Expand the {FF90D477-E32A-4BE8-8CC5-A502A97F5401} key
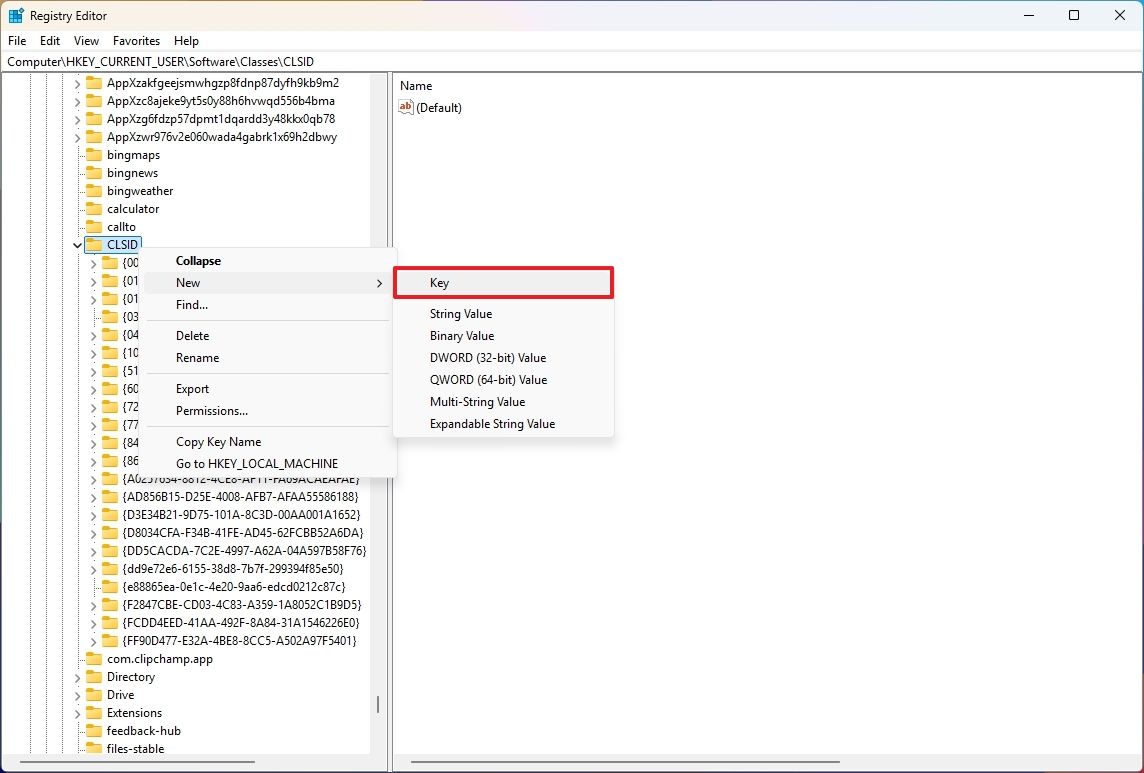The width and height of the screenshot is (1144, 773). [92, 640]
